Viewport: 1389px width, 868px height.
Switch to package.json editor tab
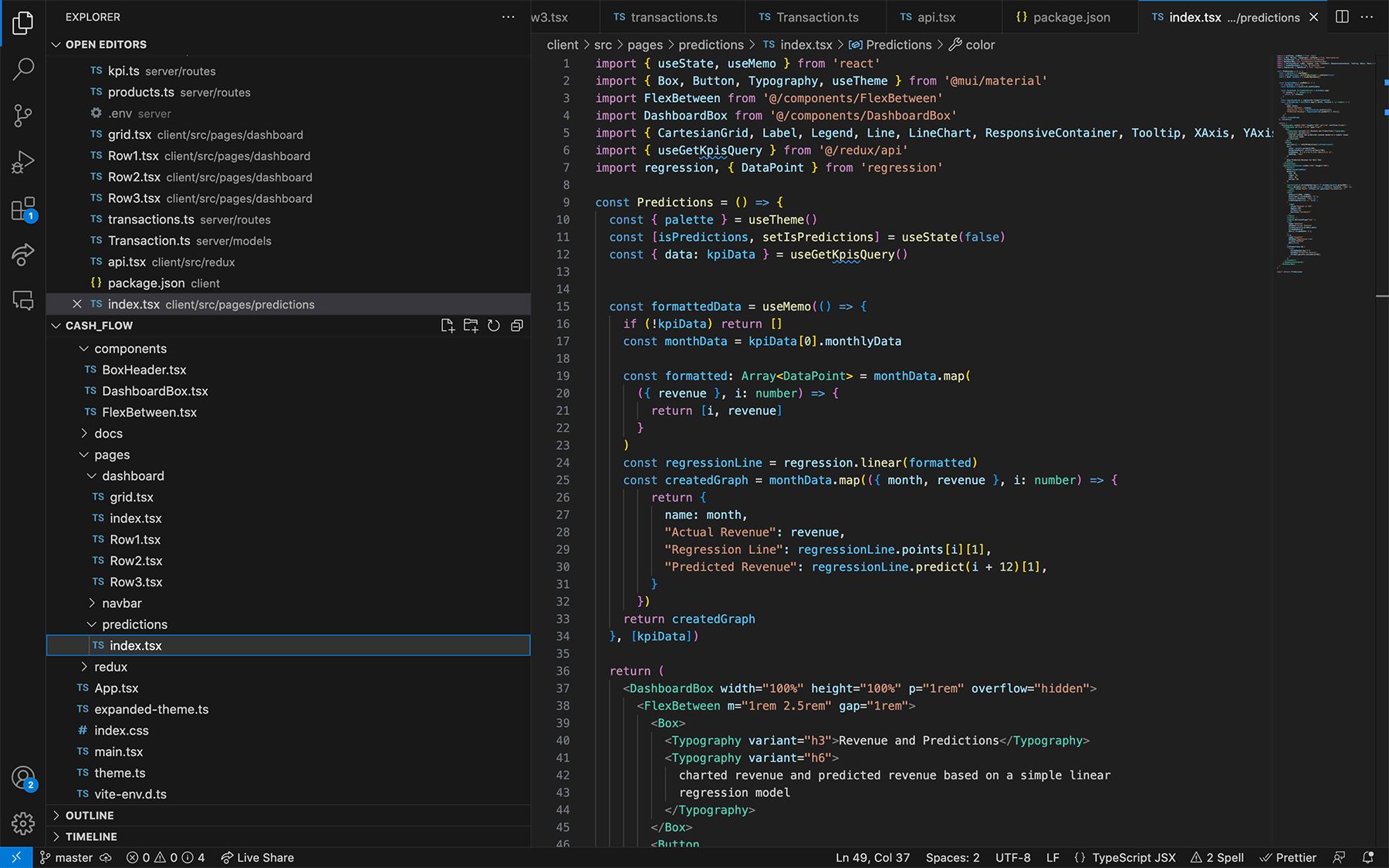click(1071, 17)
